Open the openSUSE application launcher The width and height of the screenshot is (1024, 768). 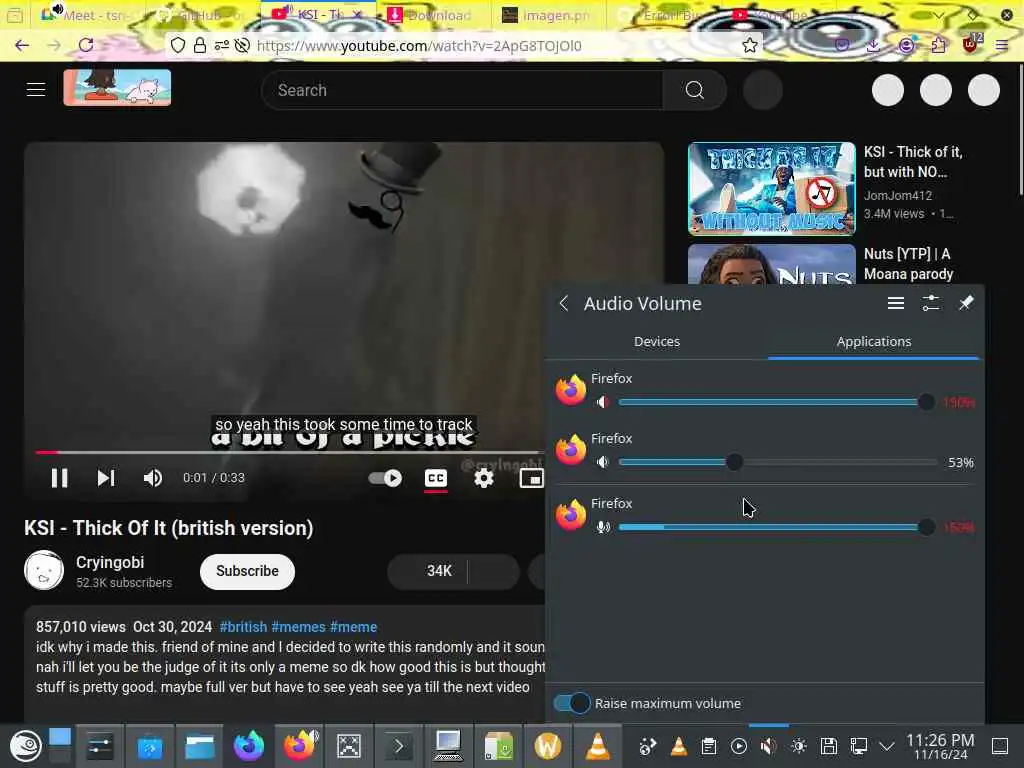pos(25,746)
